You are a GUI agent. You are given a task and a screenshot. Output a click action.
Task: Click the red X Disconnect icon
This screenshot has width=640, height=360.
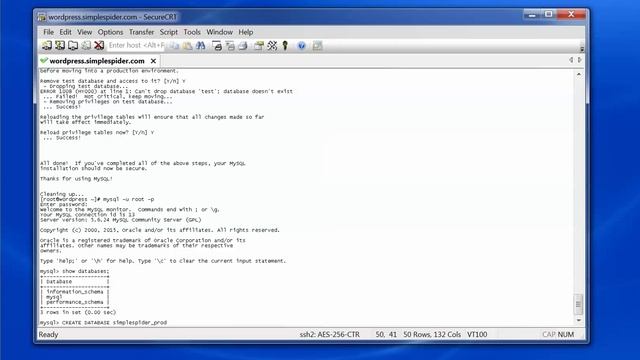coord(99,45)
